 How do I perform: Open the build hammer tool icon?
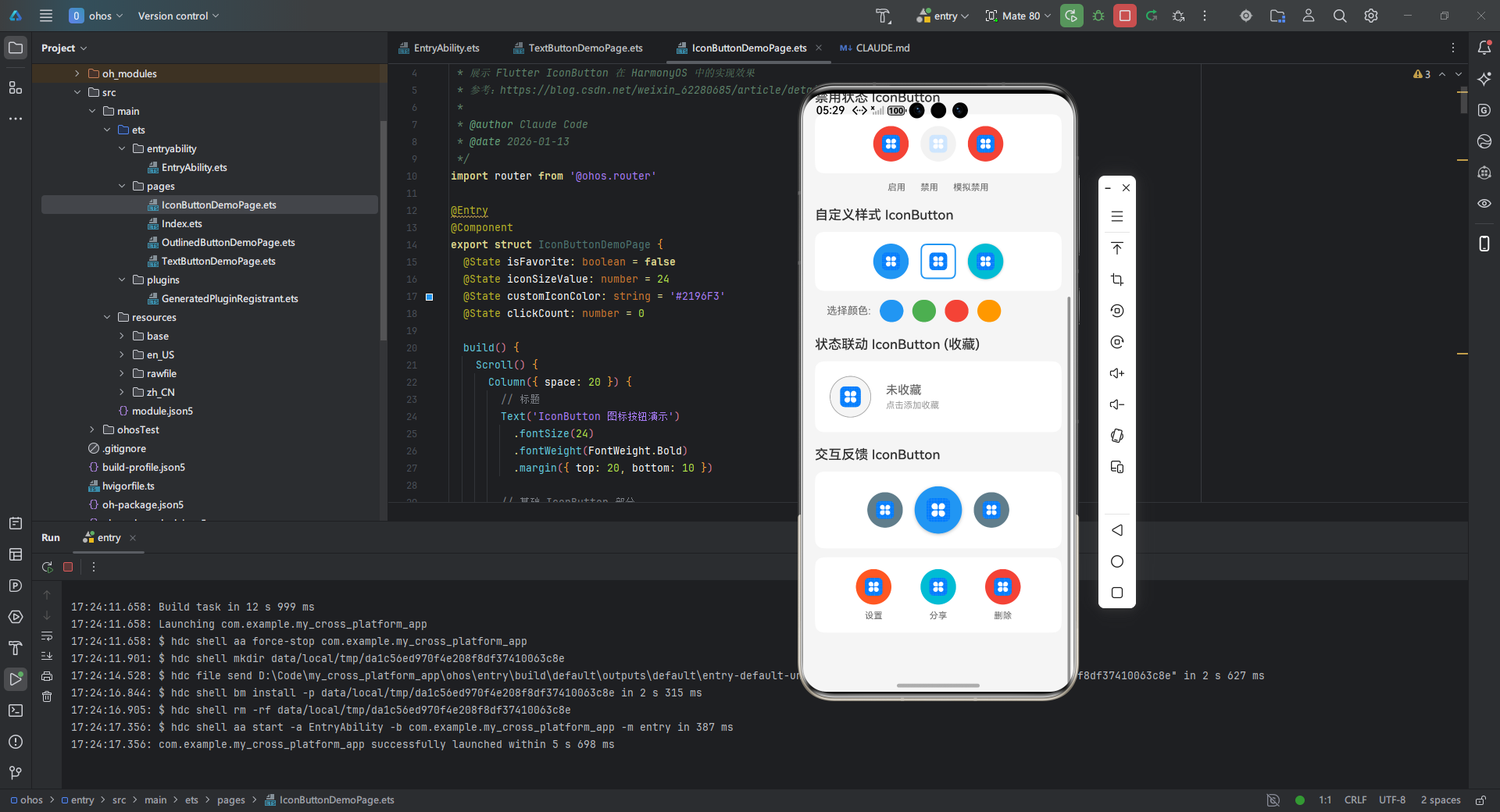883,16
